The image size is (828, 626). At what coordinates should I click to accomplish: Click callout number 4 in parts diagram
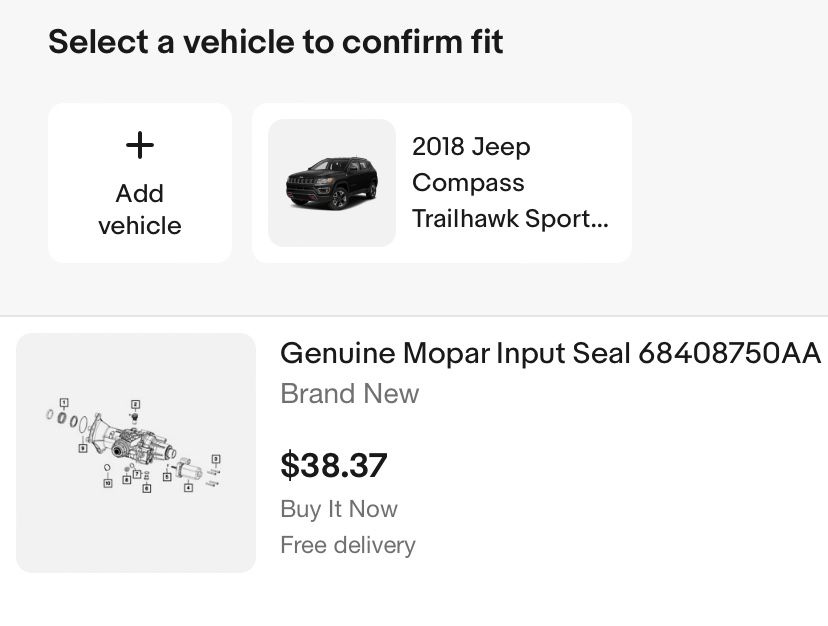click(x=188, y=487)
